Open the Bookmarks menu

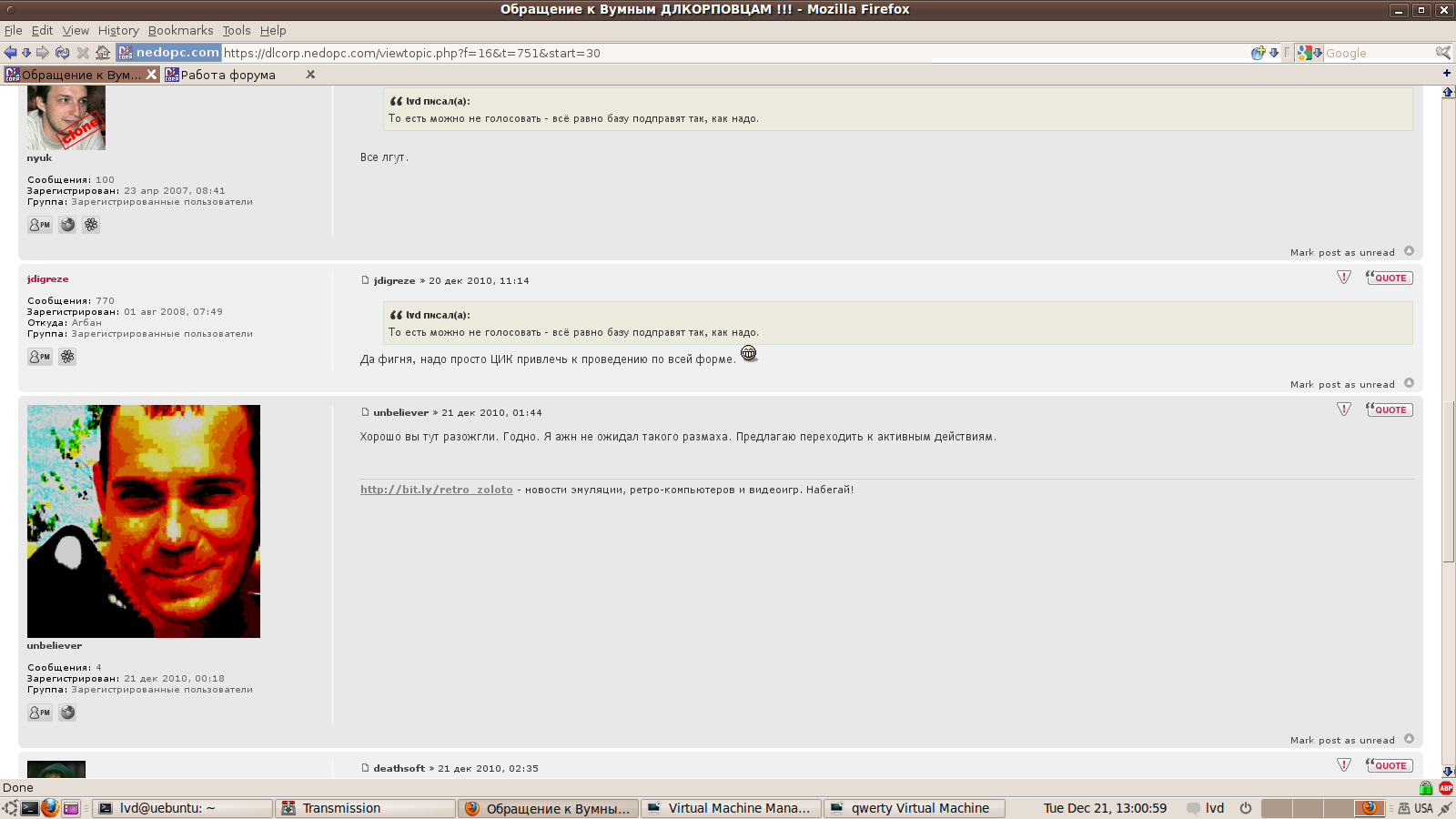click(x=180, y=30)
